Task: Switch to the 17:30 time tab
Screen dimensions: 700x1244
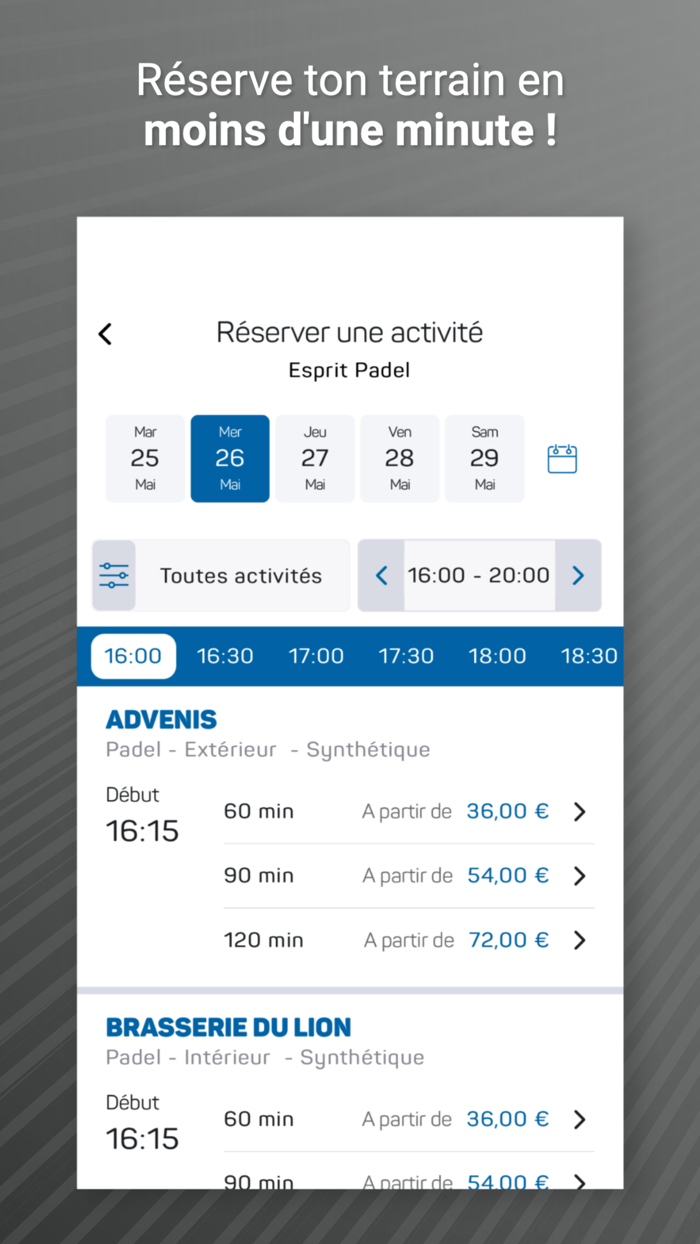Action: (406, 656)
